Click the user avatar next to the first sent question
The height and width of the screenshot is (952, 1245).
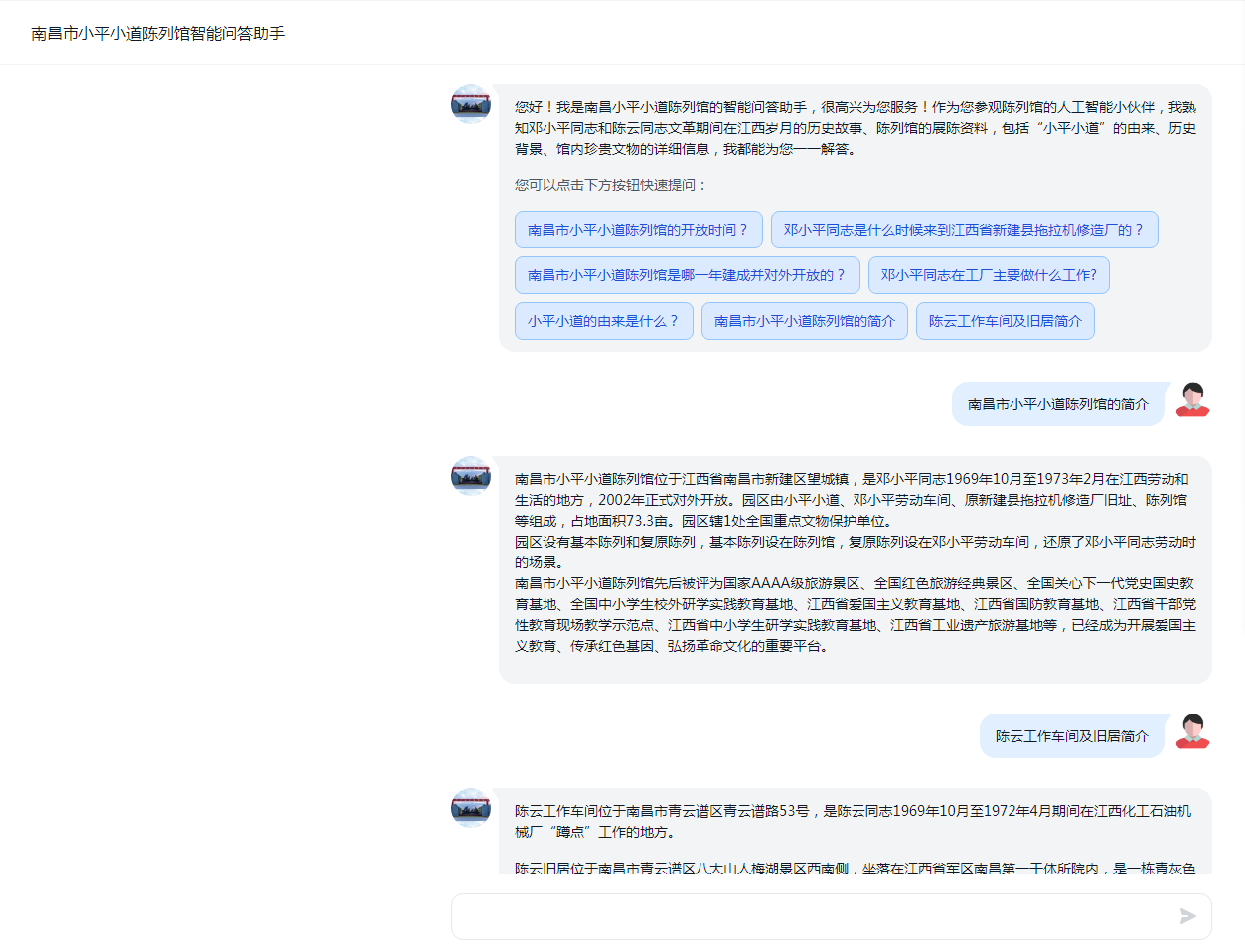pyautogui.click(x=1192, y=399)
